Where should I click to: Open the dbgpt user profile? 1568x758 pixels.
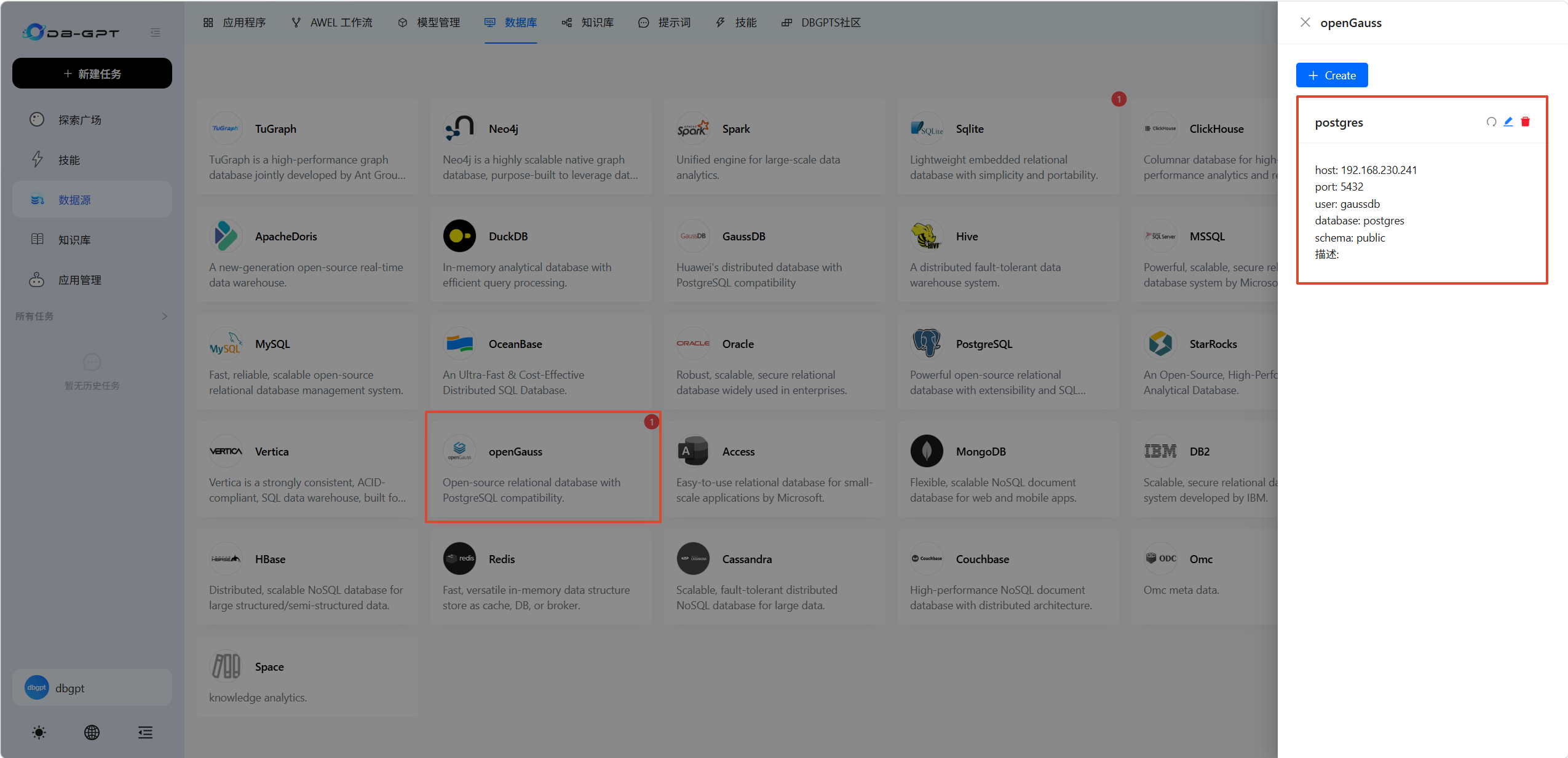[x=92, y=687]
